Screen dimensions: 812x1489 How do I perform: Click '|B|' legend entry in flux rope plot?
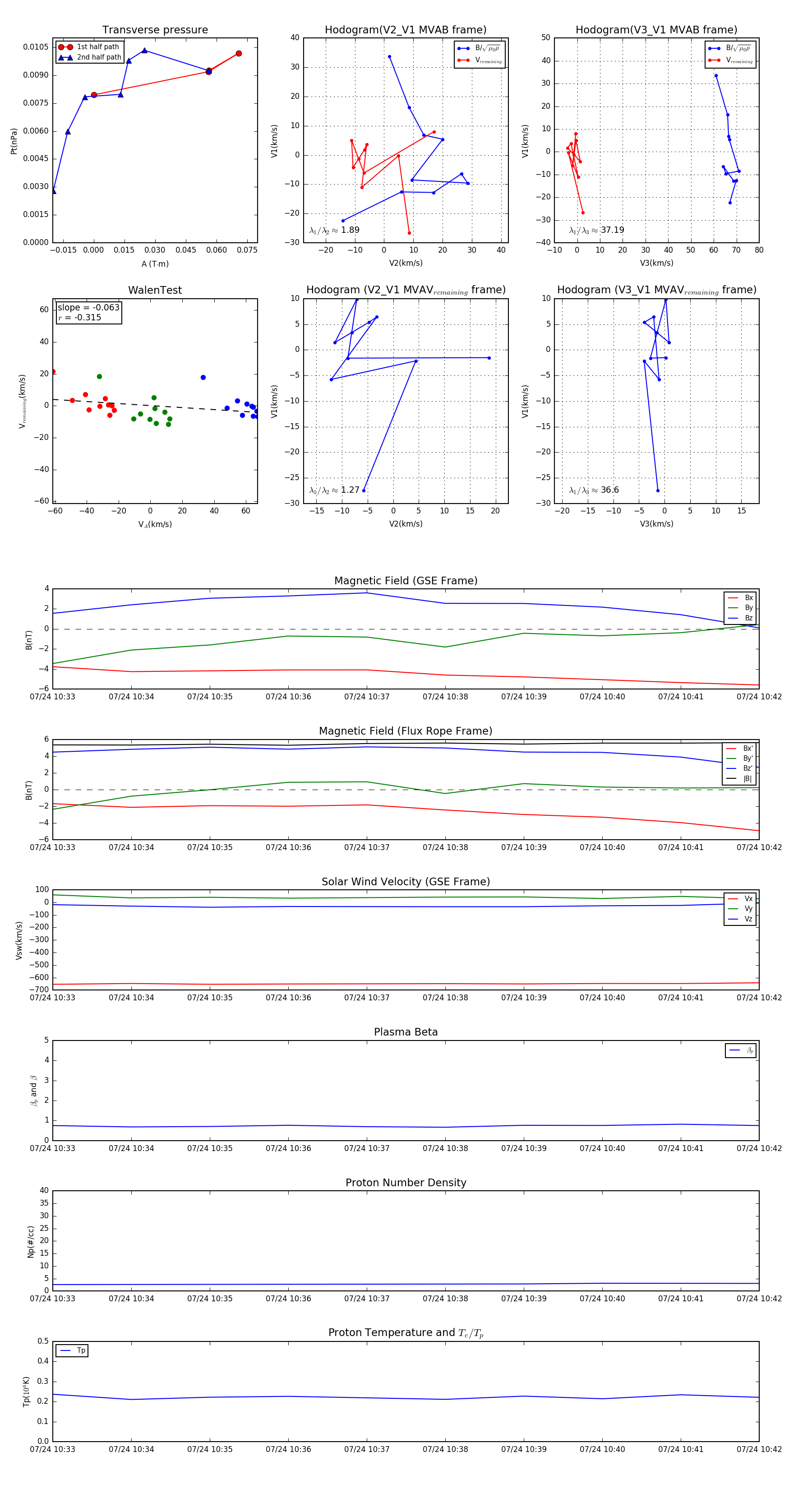(739, 779)
